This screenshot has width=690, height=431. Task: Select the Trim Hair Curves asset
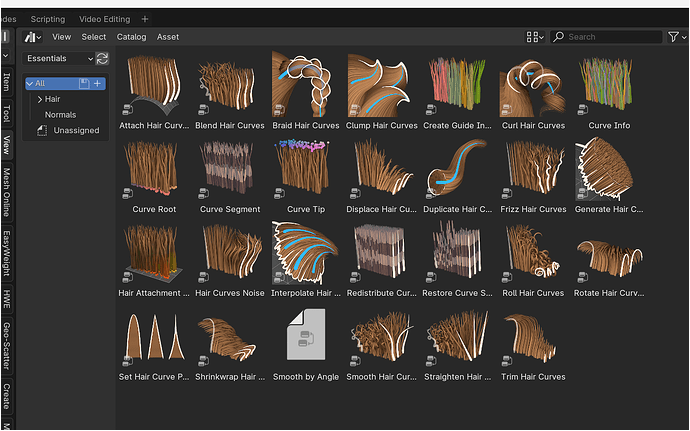(533, 343)
